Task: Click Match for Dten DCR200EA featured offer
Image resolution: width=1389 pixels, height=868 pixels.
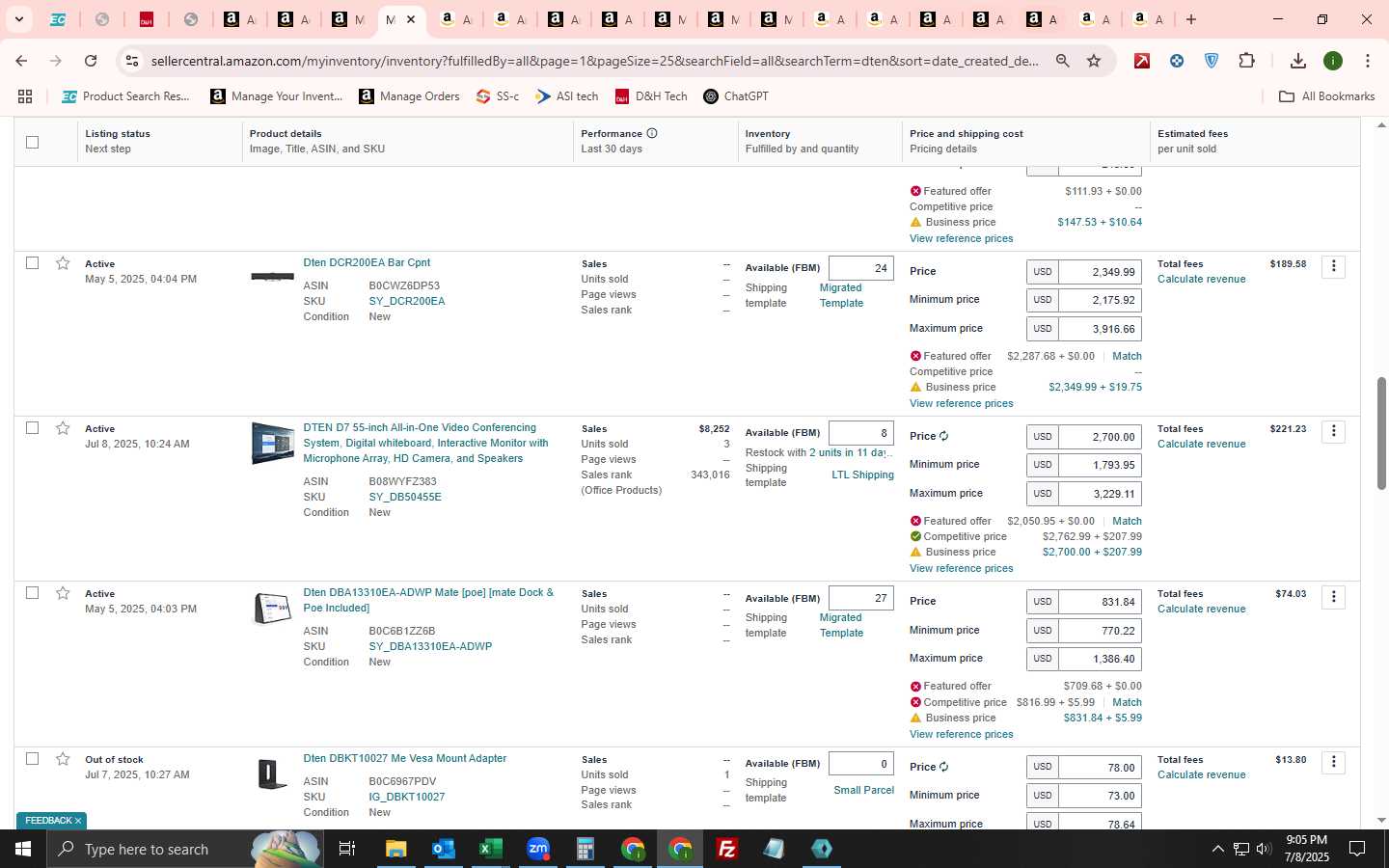Action: pos(1127,356)
